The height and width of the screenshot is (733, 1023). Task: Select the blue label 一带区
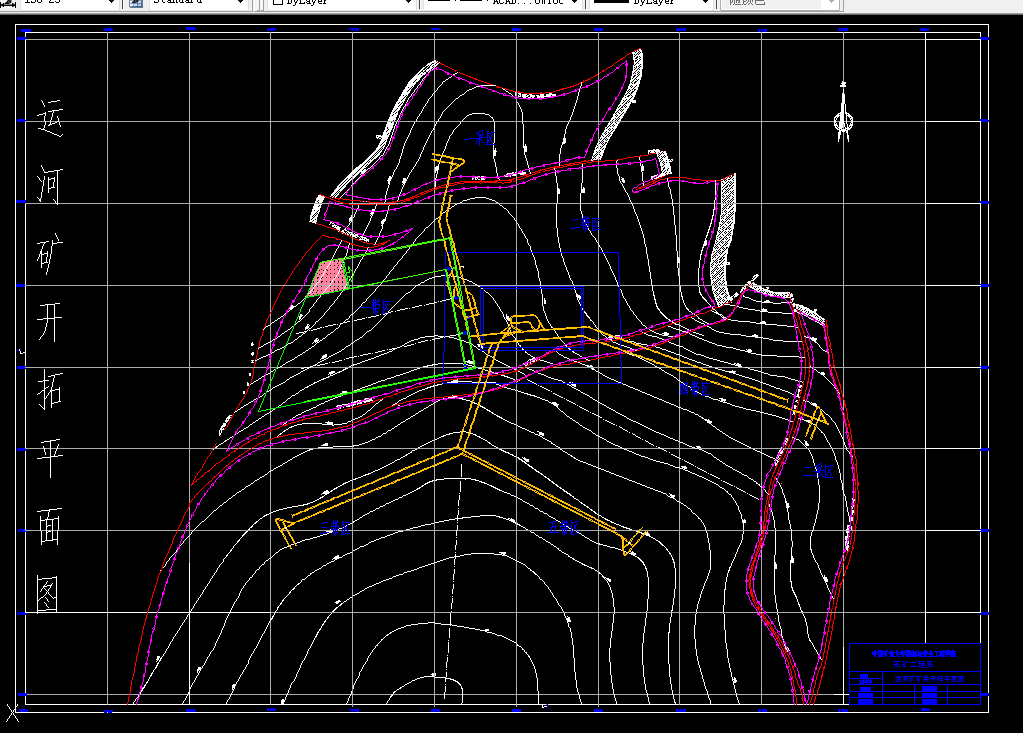(x=376, y=307)
